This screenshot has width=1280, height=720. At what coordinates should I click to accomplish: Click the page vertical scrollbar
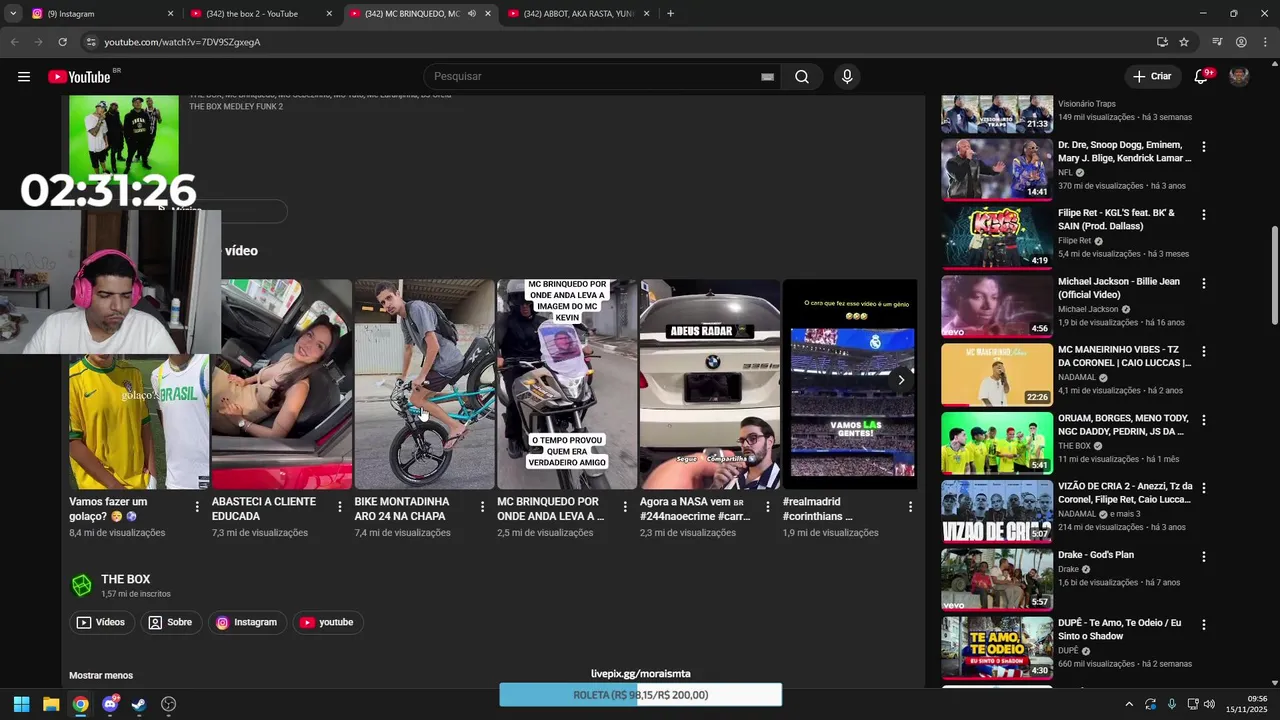click(x=1274, y=275)
